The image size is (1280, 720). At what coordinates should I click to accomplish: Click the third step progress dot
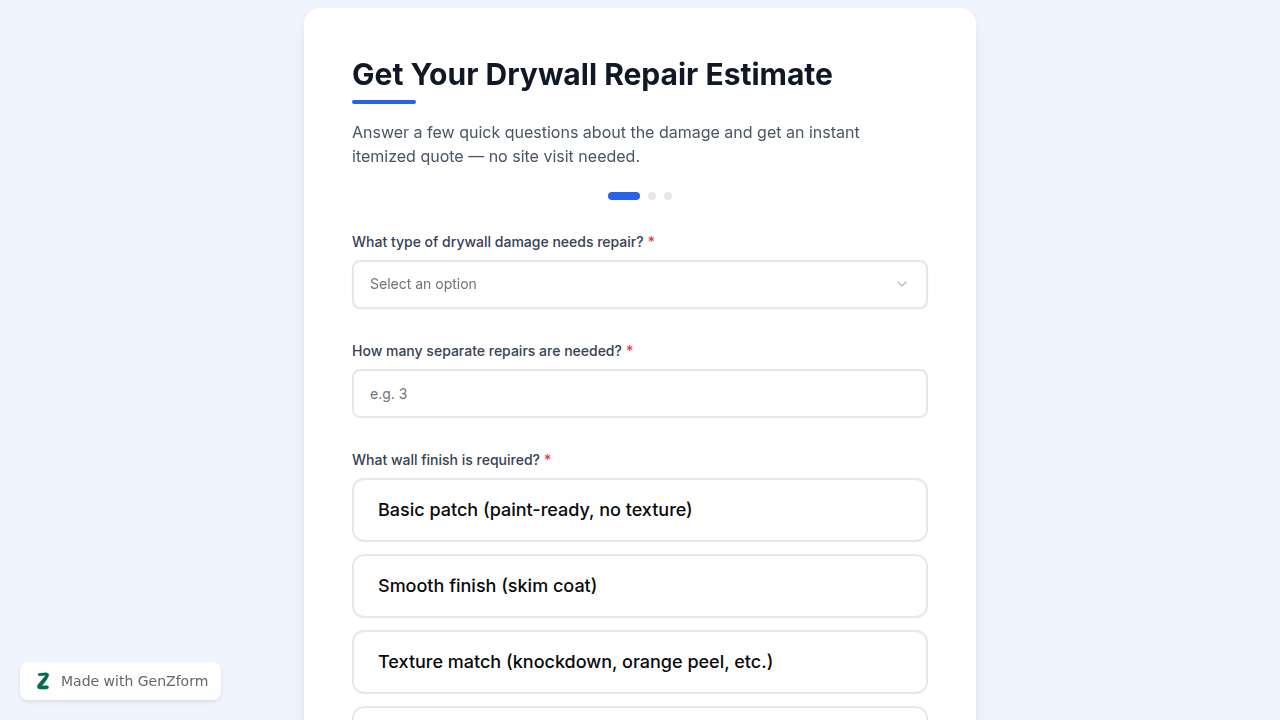coord(668,196)
